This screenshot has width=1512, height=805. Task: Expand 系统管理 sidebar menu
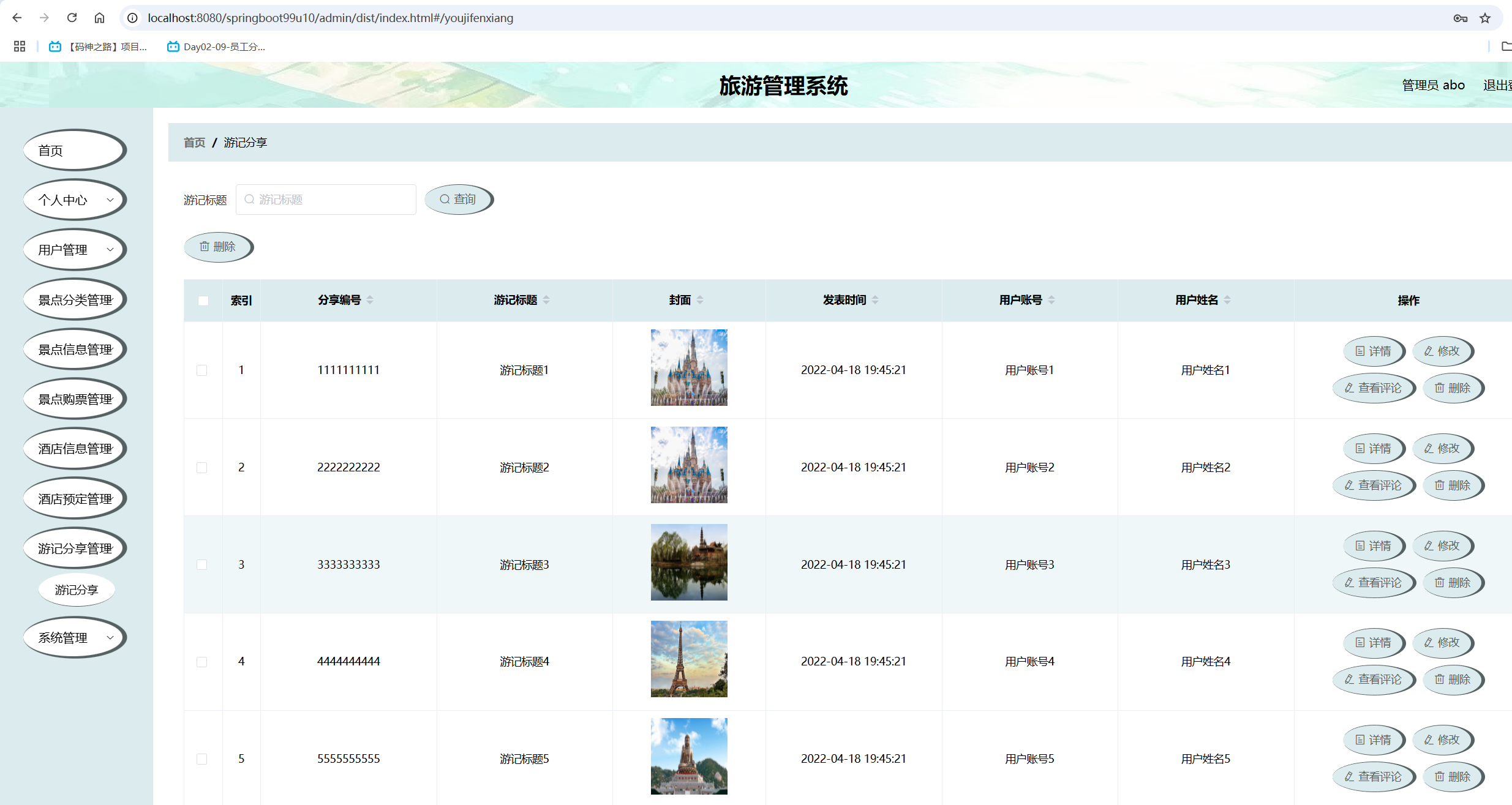click(x=75, y=637)
